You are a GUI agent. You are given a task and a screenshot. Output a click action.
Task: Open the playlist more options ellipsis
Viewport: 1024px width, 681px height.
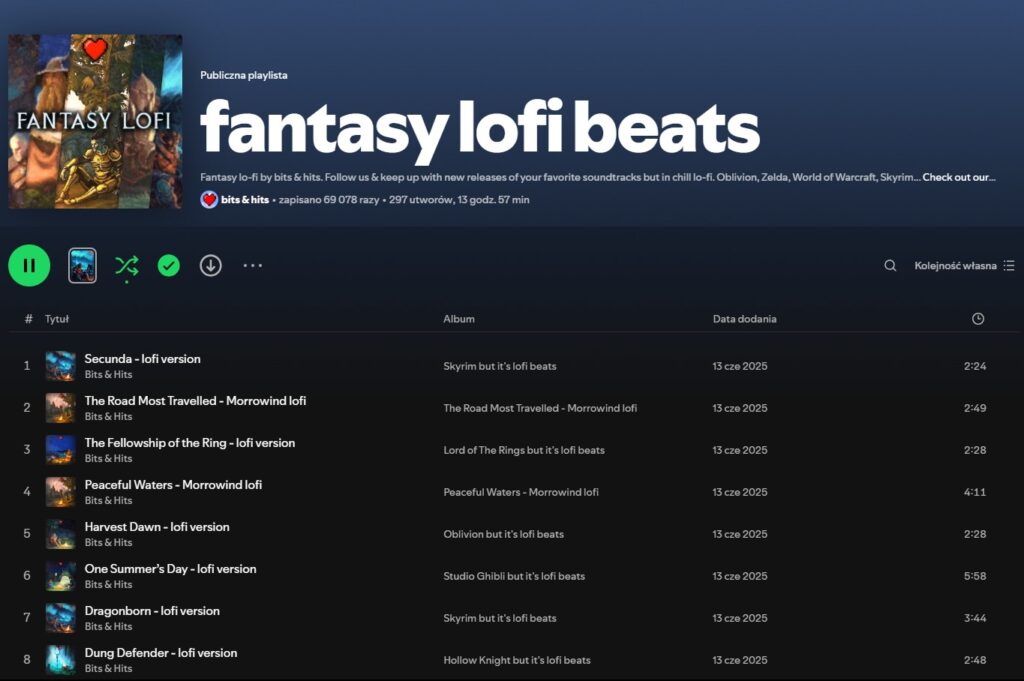click(252, 265)
